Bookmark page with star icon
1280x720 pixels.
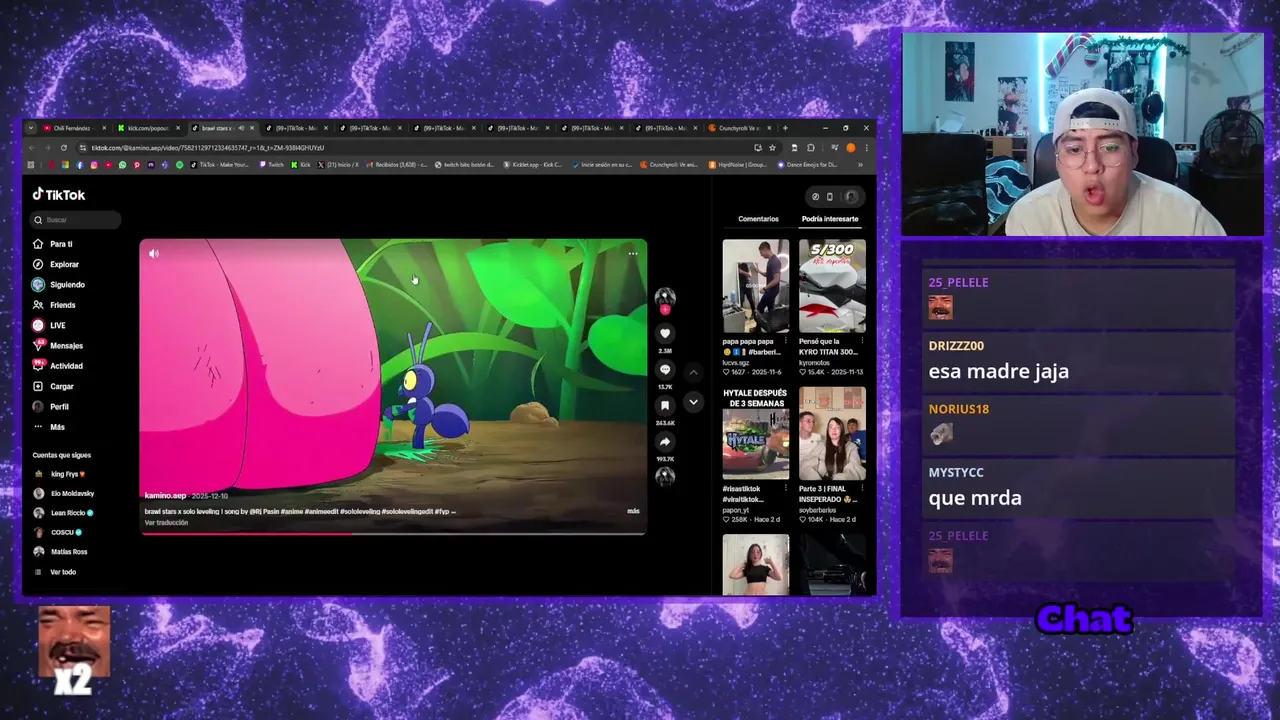pyautogui.click(x=772, y=148)
